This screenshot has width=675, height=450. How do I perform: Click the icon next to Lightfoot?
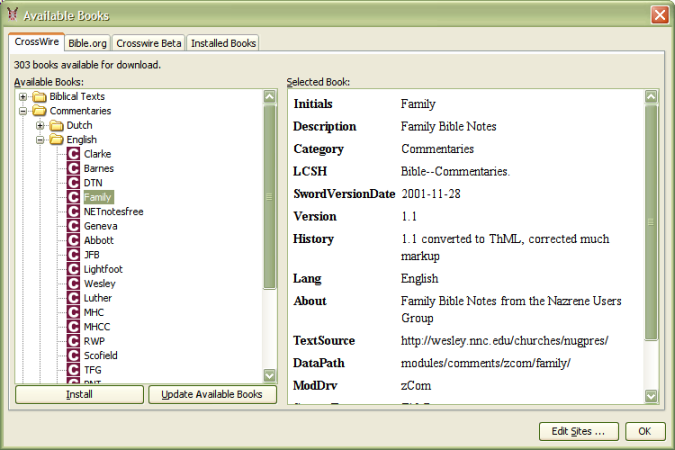[73, 269]
